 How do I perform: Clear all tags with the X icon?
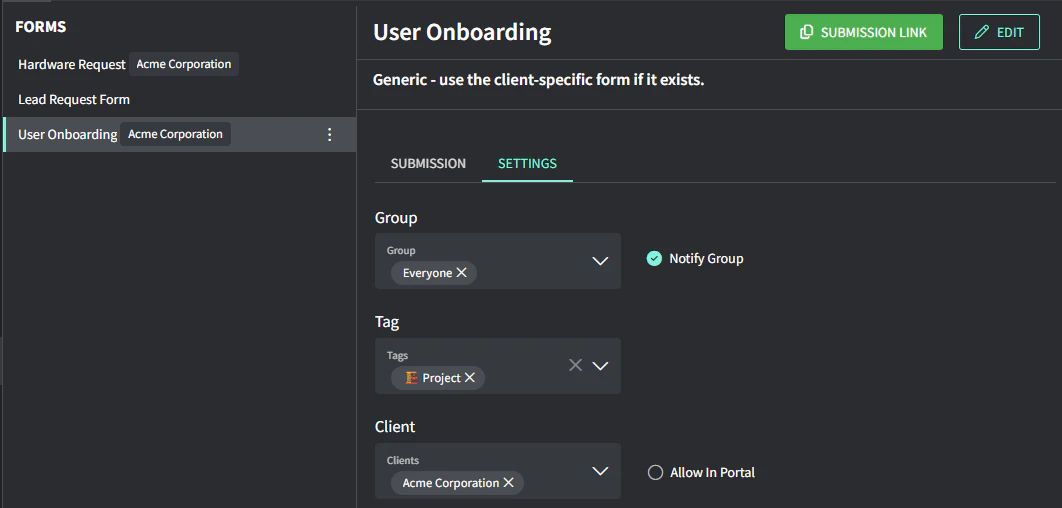(575, 366)
